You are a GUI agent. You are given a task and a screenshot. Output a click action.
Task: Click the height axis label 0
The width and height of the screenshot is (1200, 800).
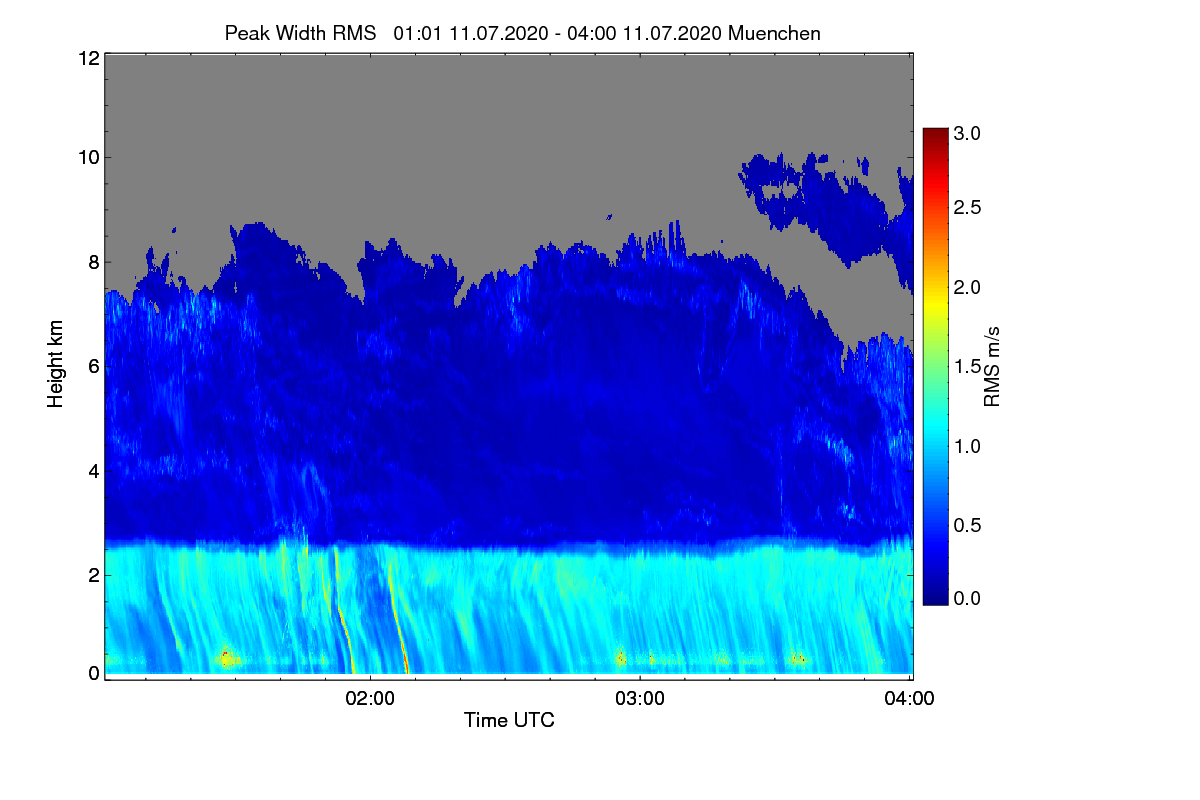coord(93,673)
